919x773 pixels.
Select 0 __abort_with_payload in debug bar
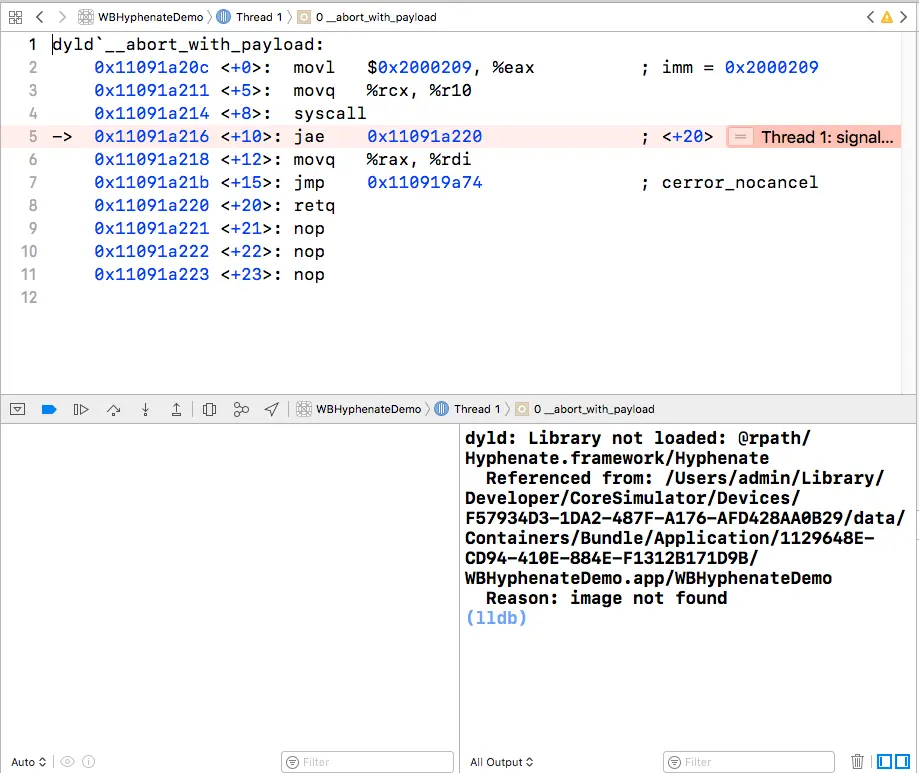click(586, 409)
